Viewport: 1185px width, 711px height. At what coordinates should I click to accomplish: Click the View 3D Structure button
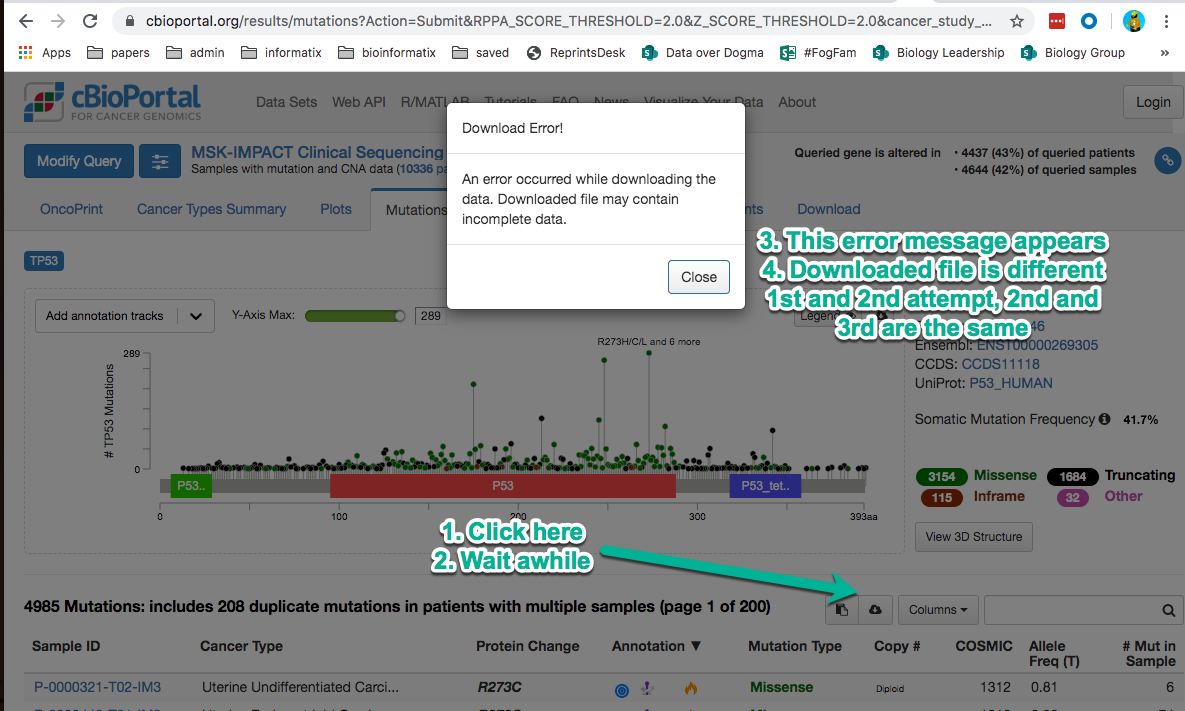click(973, 536)
